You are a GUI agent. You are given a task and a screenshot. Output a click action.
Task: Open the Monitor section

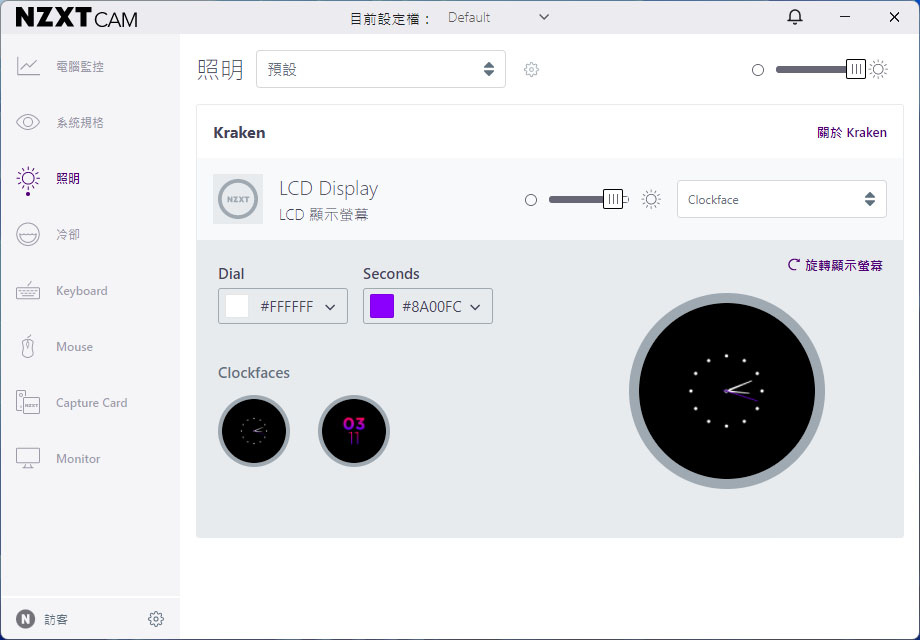pos(78,459)
